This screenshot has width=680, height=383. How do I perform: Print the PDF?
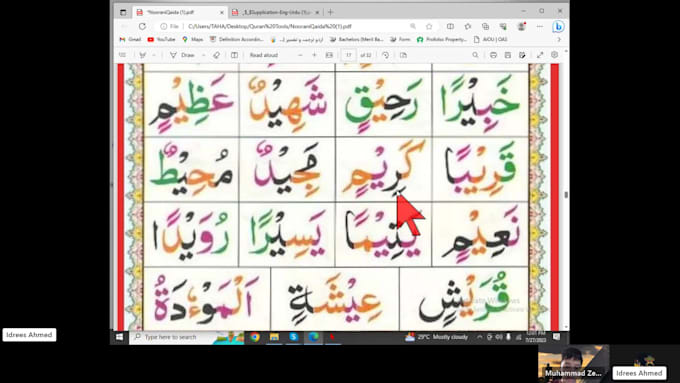[493, 55]
